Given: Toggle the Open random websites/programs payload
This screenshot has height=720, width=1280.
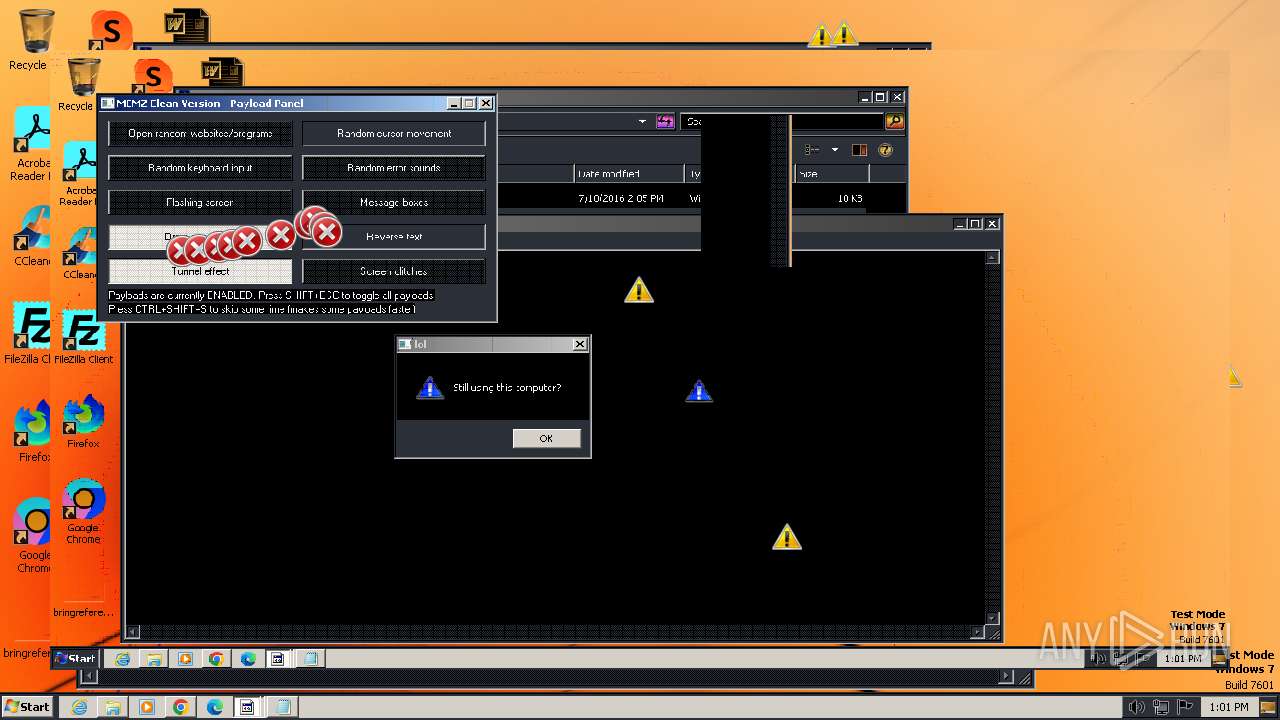Looking at the screenshot, I should [200, 133].
